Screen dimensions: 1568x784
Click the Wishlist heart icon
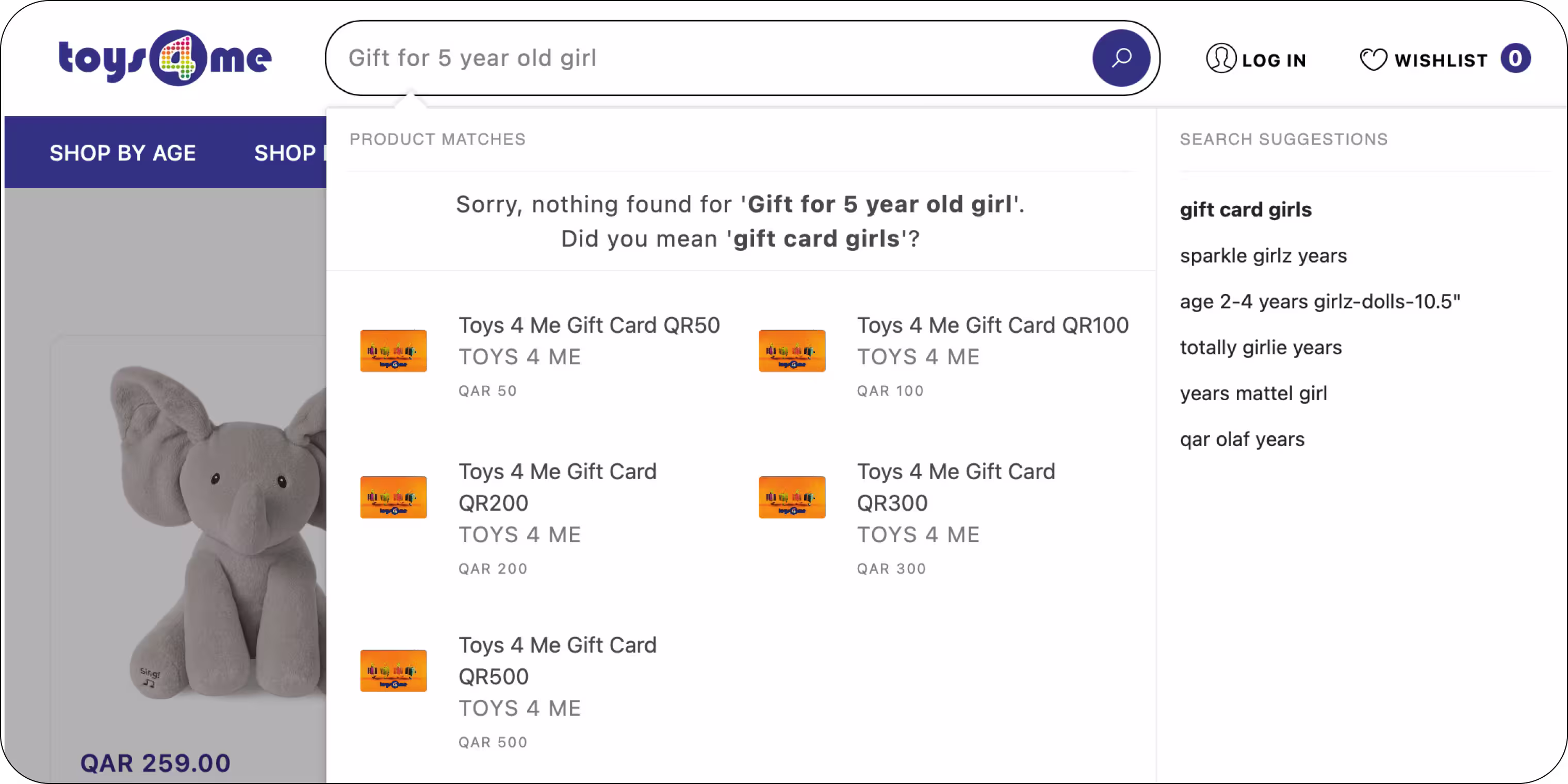click(1373, 60)
